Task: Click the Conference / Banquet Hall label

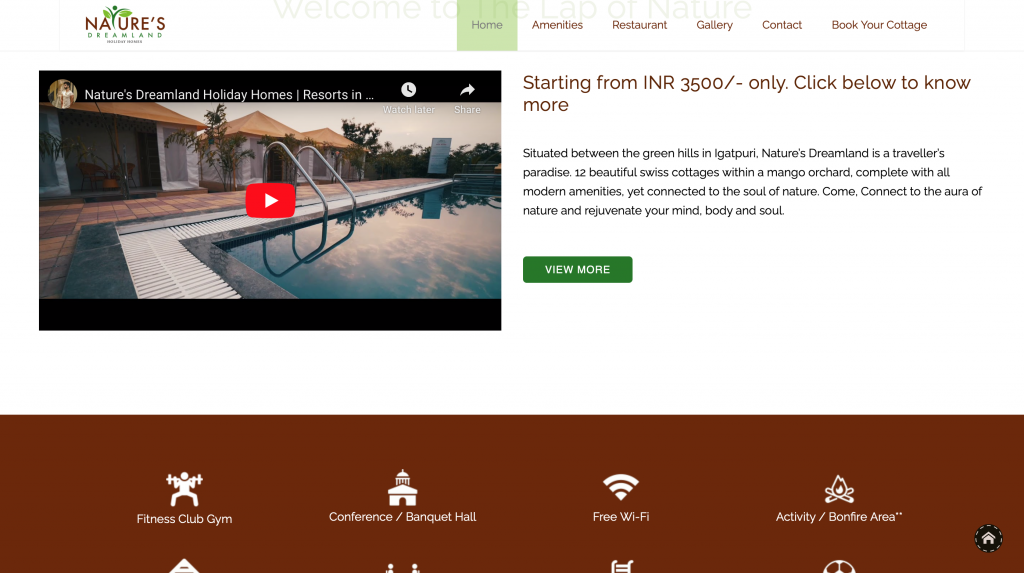Action: click(x=402, y=517)
